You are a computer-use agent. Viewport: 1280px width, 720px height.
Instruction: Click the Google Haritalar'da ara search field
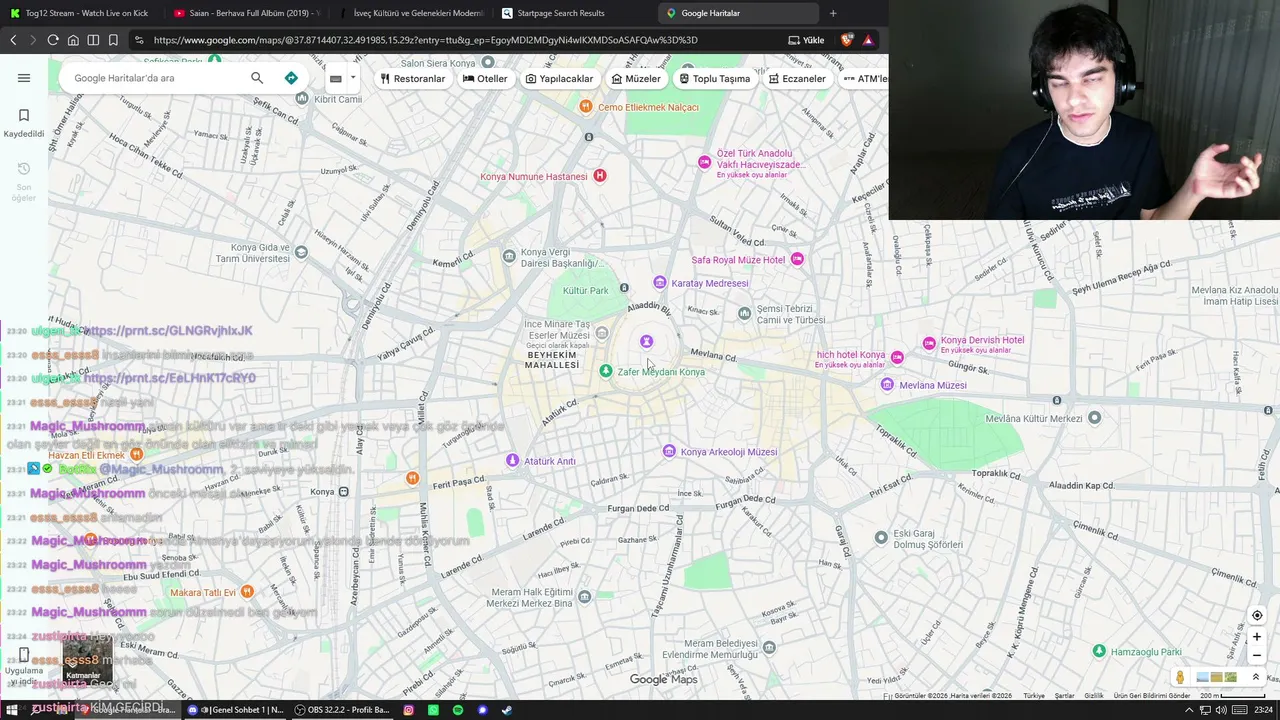click(x=155, y=78)
